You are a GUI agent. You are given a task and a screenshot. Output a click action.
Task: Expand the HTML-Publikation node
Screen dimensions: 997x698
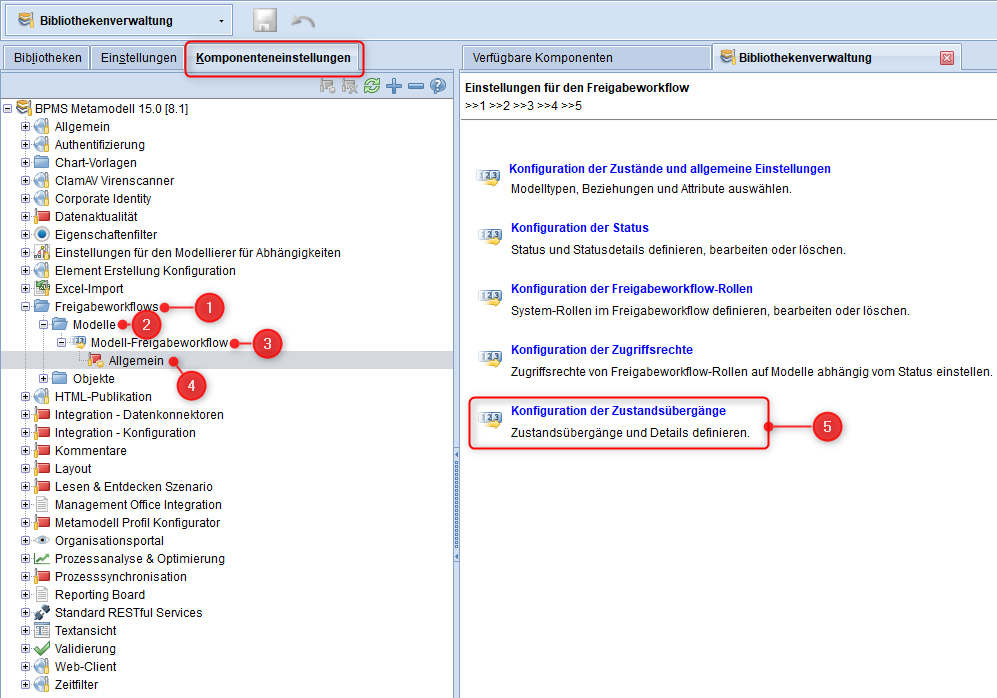click(25, 397)
